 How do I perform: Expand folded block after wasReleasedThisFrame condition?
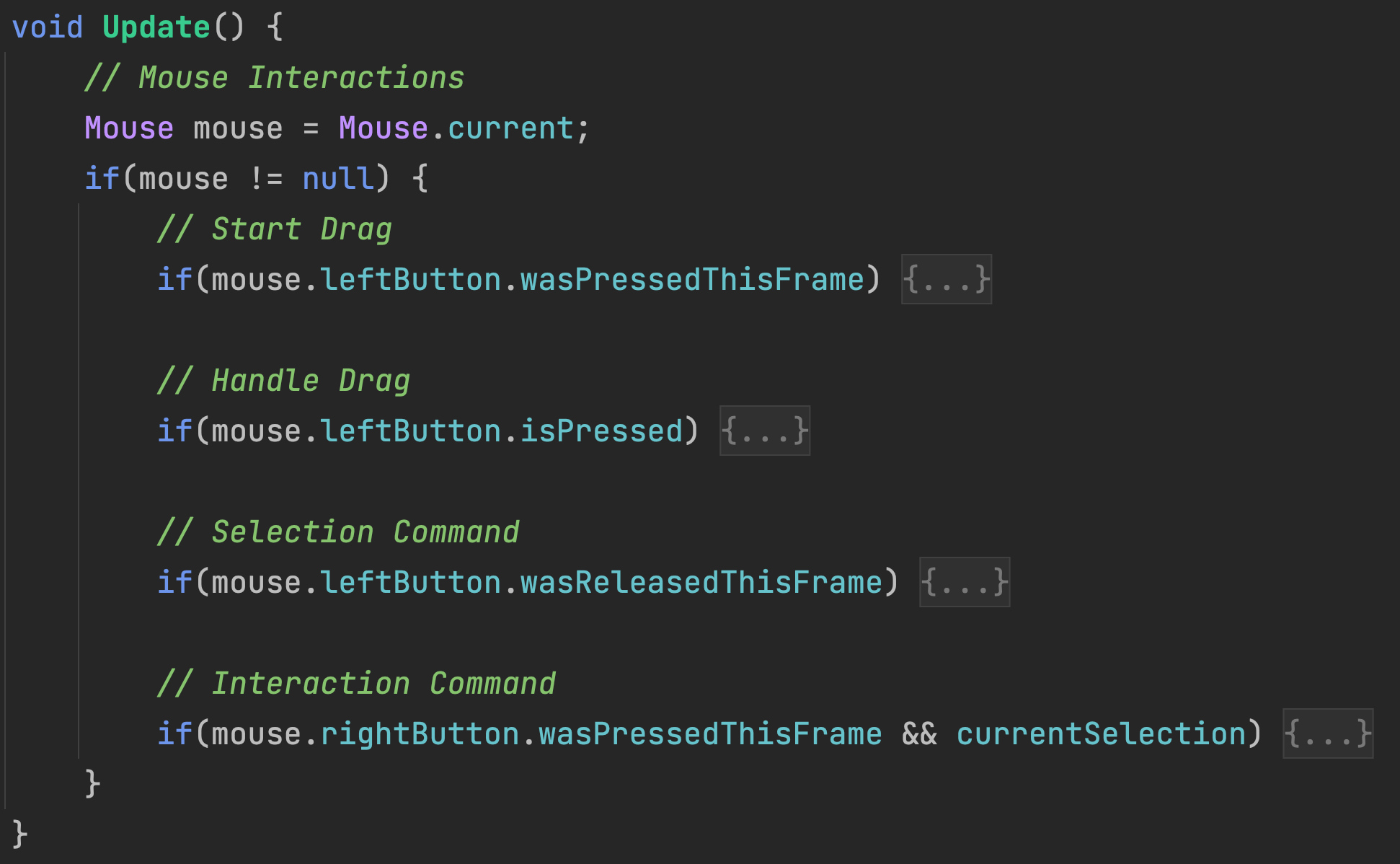pos(964,582)
